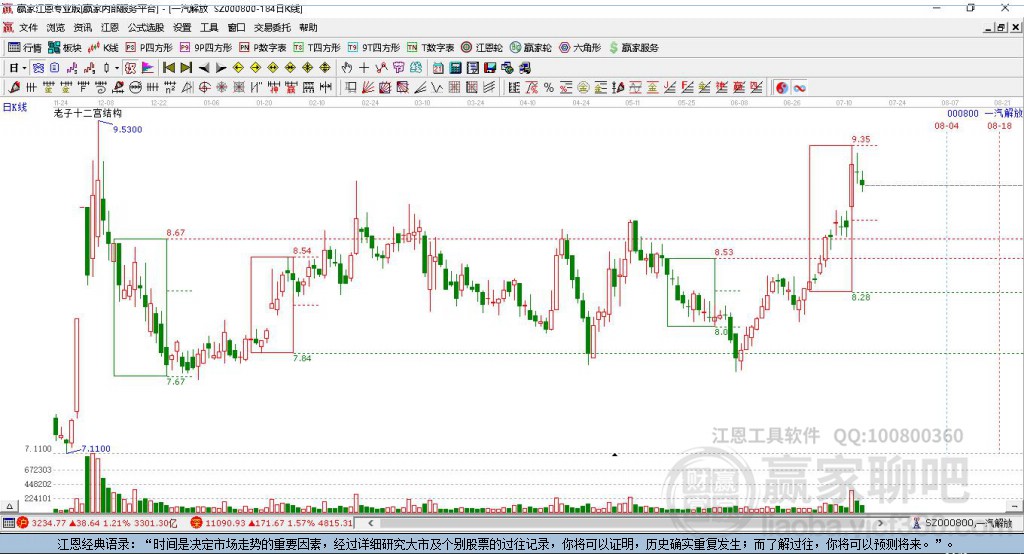Open the P四方形 tool

[149, 47]
